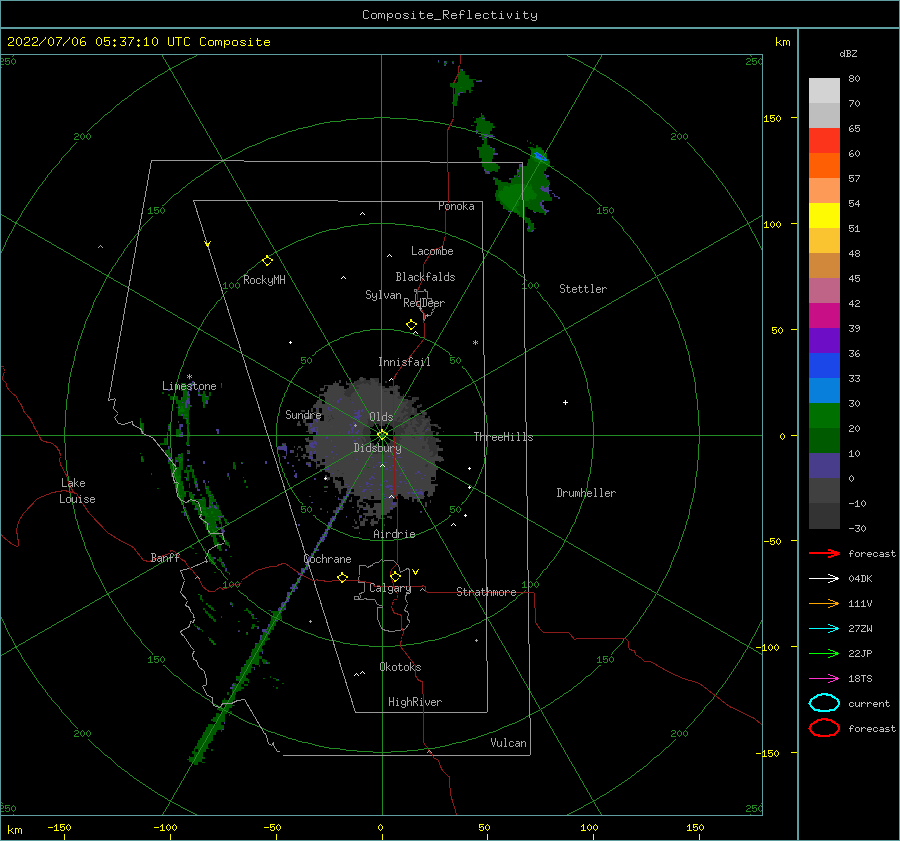This screenshot has width=900, height=841.
Task: Click the RedDeer city label
Action: pos(424,303)
